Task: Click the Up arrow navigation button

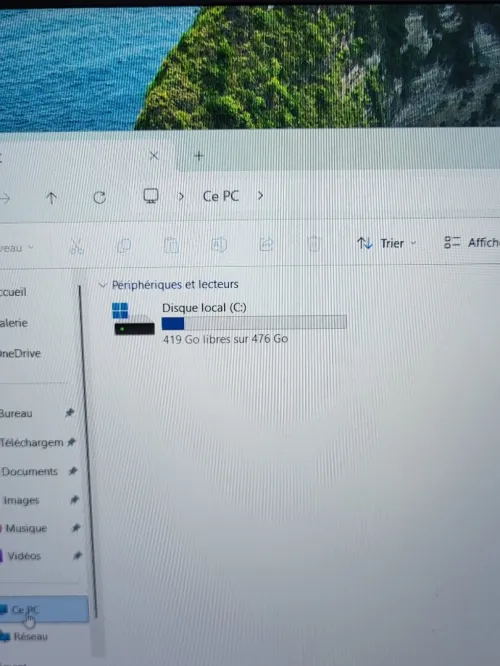Action: pos(51,198)
